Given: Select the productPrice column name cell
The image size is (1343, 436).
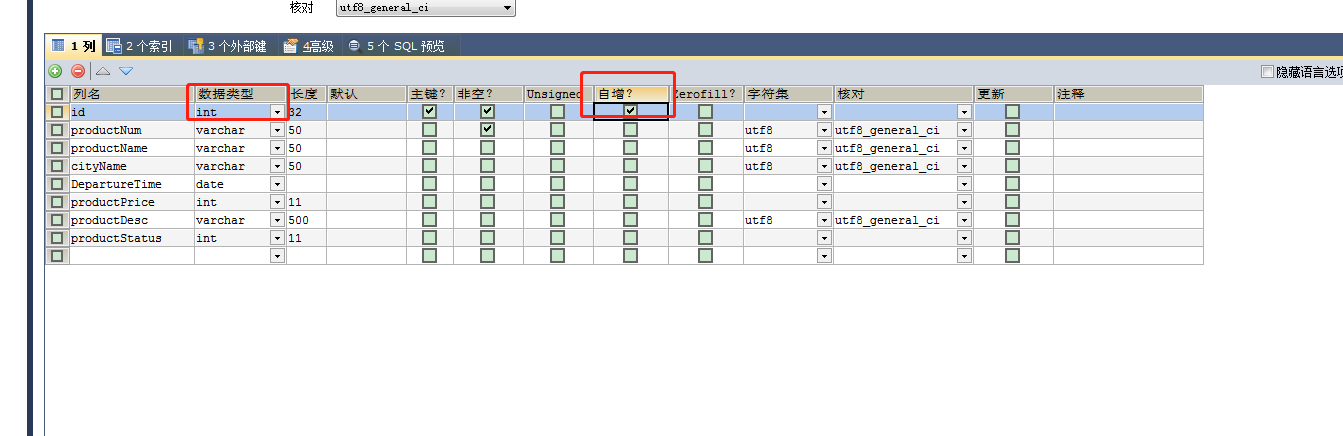Looking at the screenshot, I should [x=130, y=202].
